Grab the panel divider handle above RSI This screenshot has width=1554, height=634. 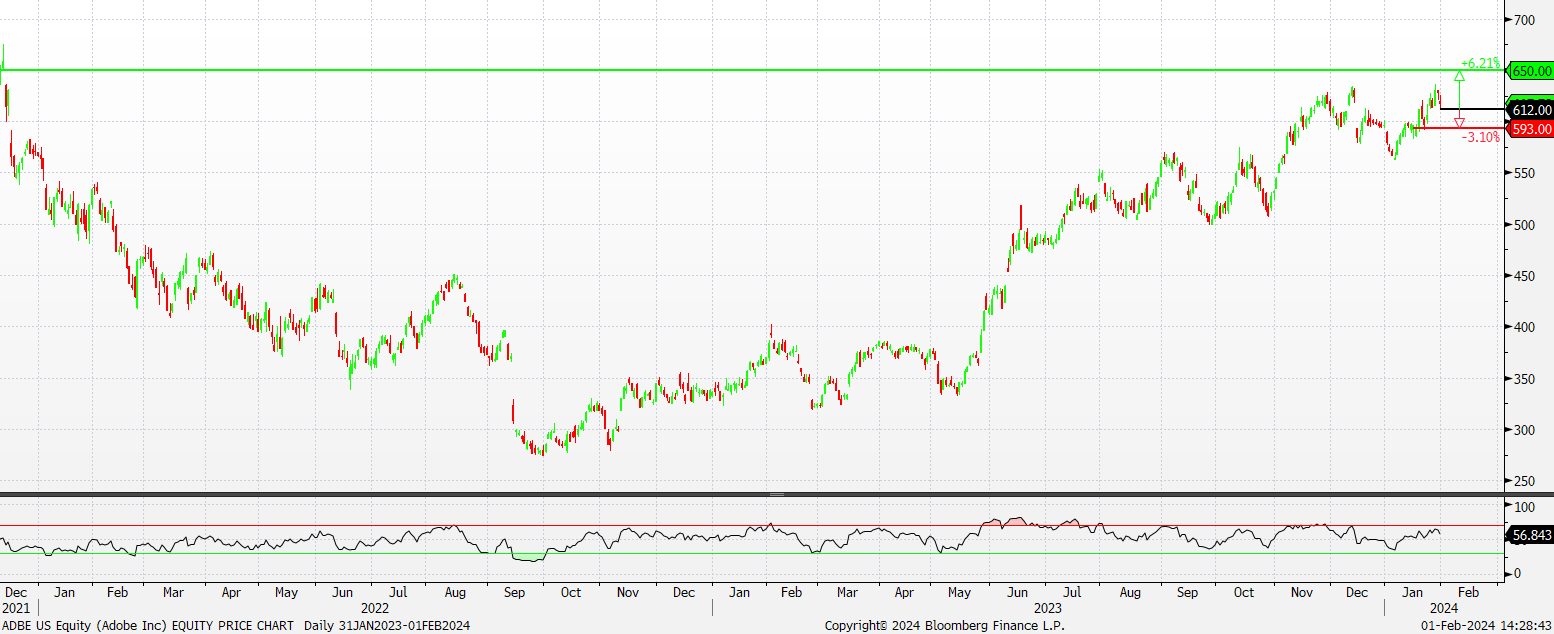tap(776, 494)
